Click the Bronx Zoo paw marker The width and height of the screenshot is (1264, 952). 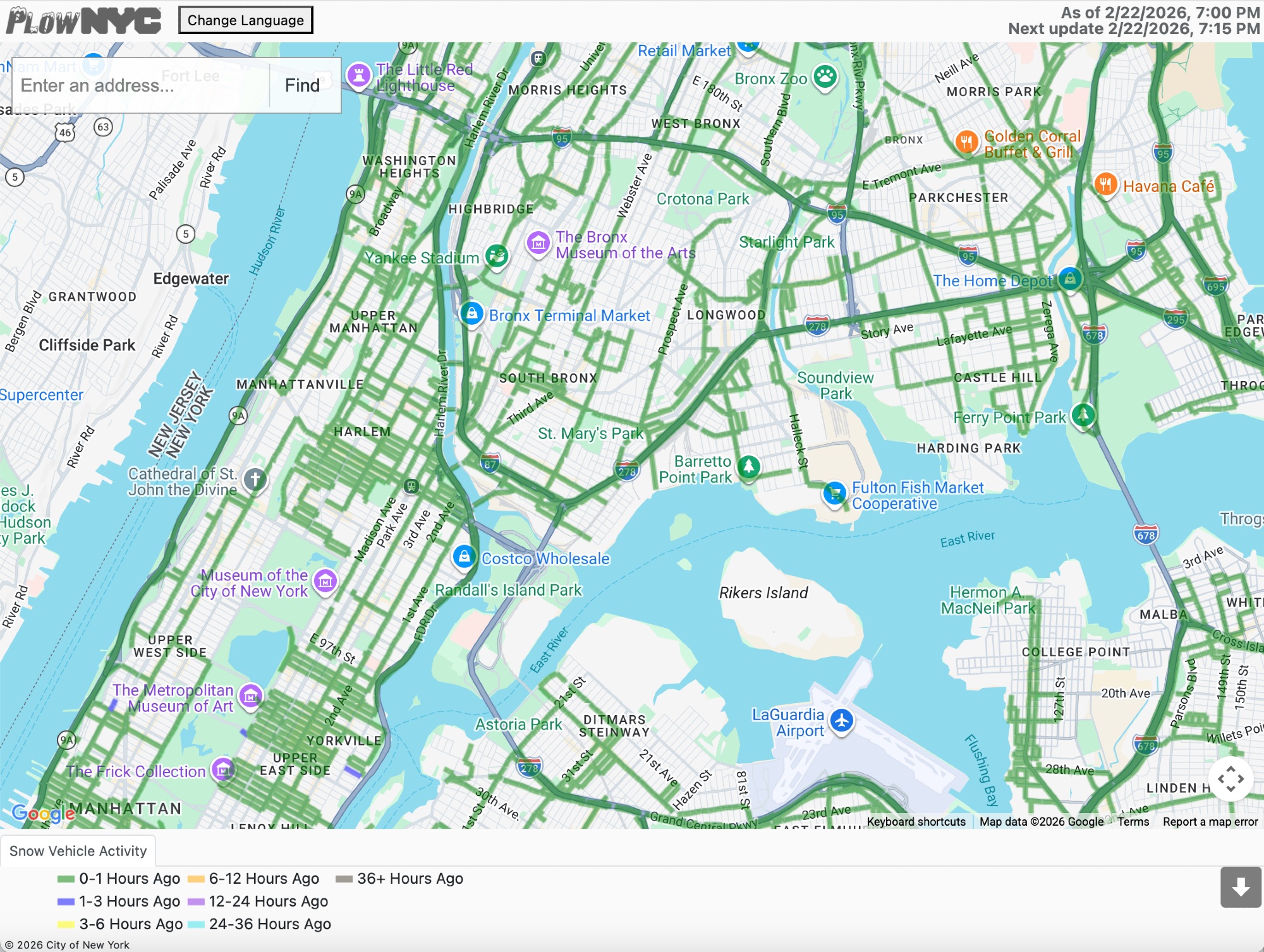click(825, 77)
